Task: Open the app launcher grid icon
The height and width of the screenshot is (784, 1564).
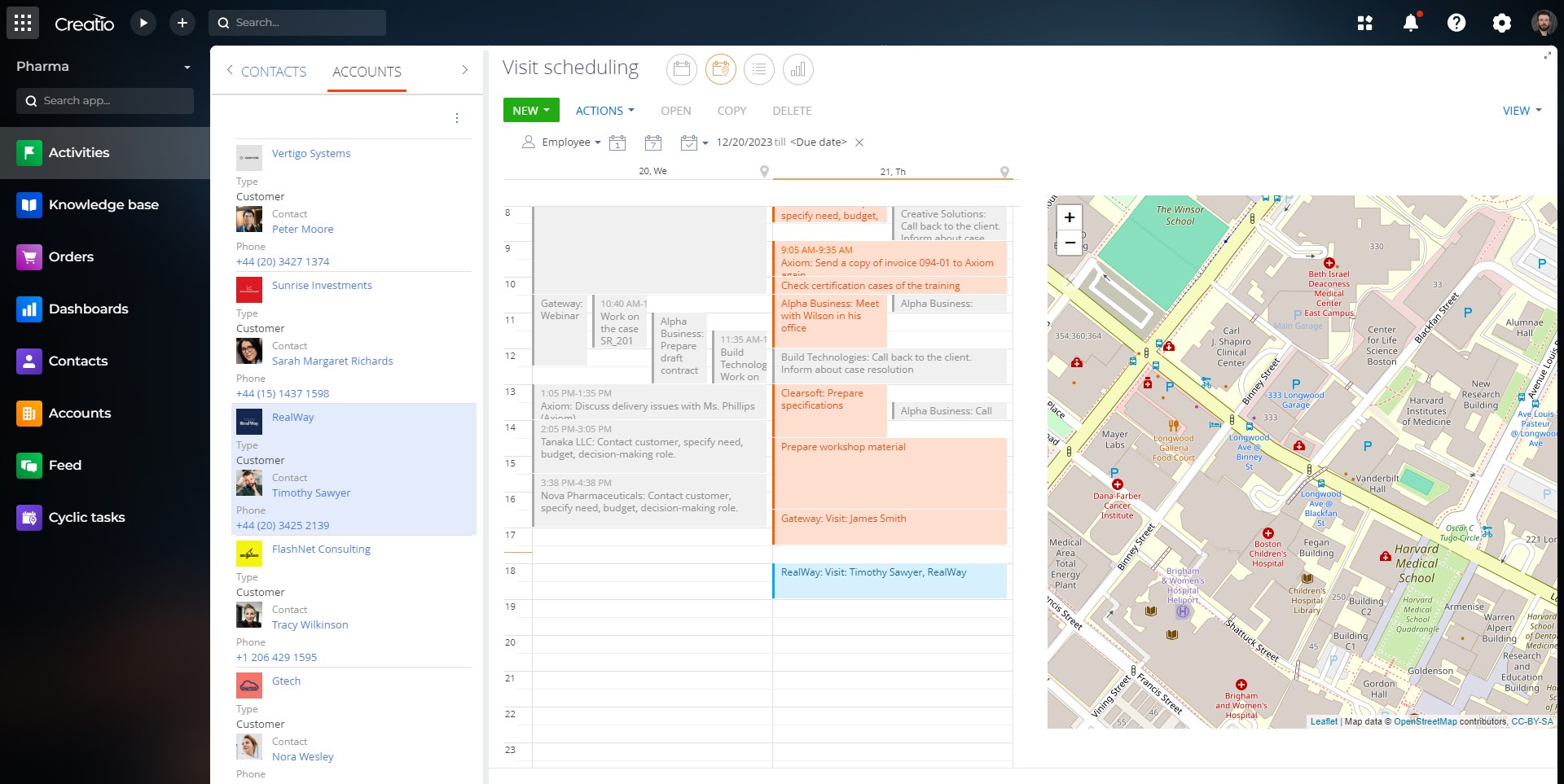Action: point(23,23)
